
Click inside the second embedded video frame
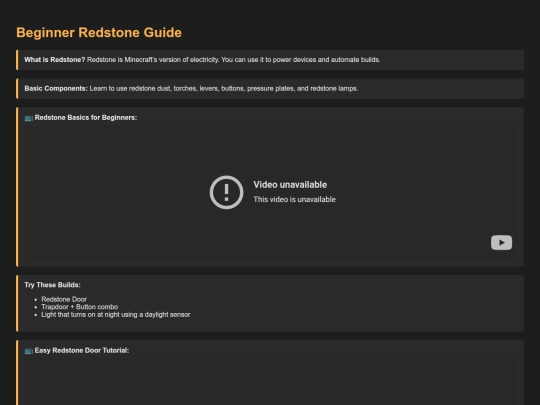(x=270, y=382)
